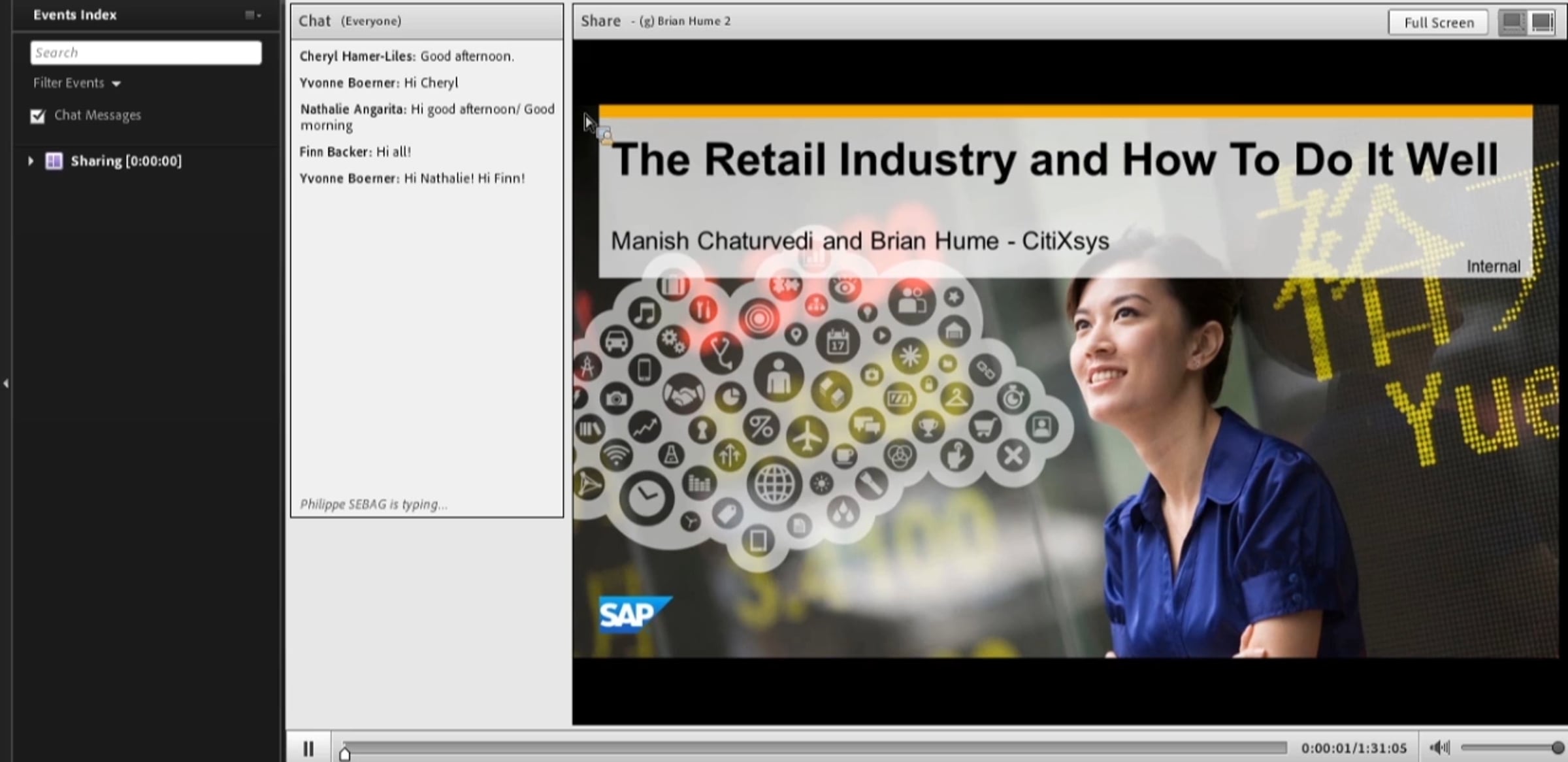Screen dimensions: 1568x762
Task: Mute audio with the speaker icon
Action: (x=1440, y=748)
